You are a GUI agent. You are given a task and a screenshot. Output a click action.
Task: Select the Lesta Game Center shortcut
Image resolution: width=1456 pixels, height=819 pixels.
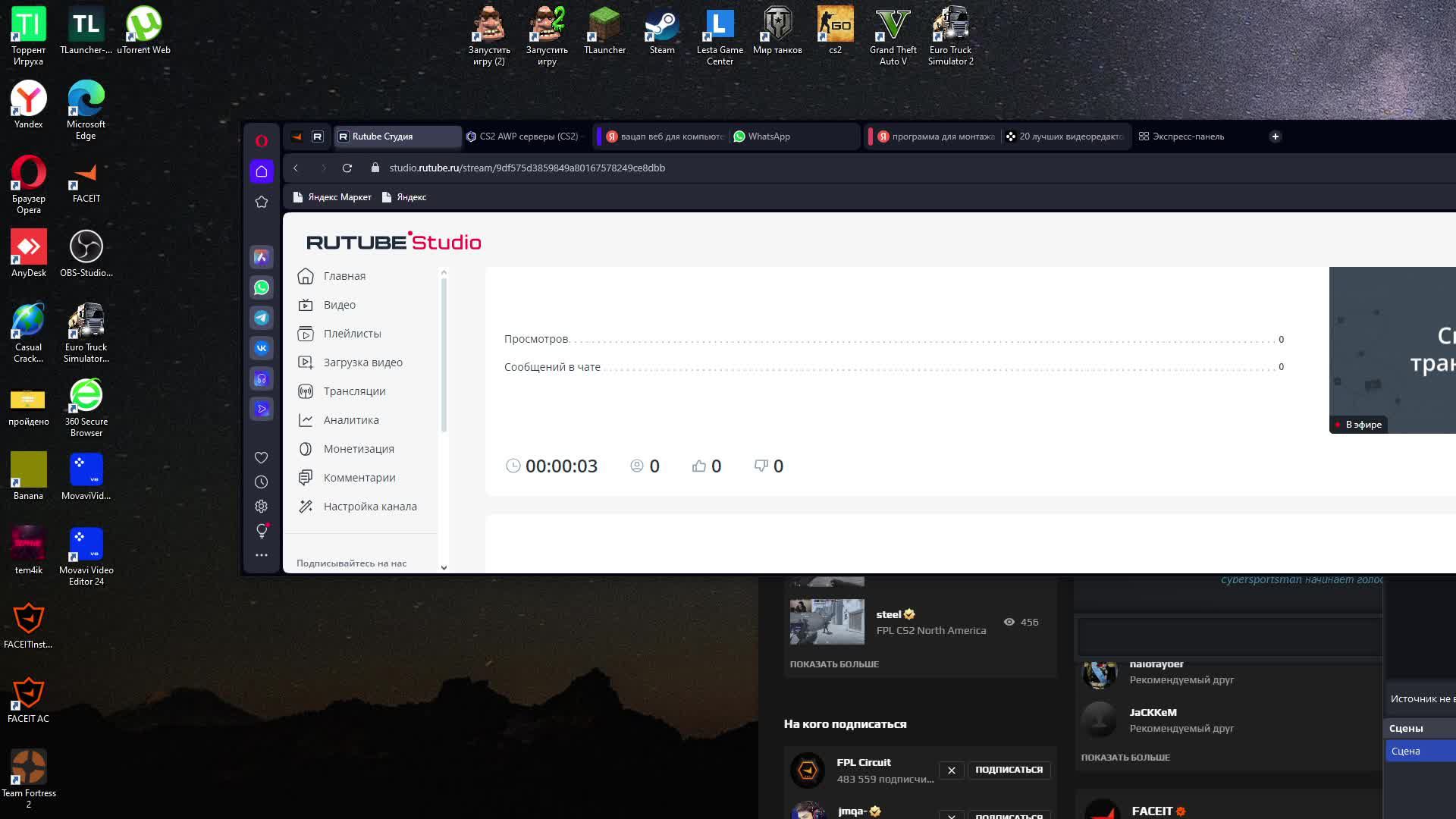(x=720, y=36)
